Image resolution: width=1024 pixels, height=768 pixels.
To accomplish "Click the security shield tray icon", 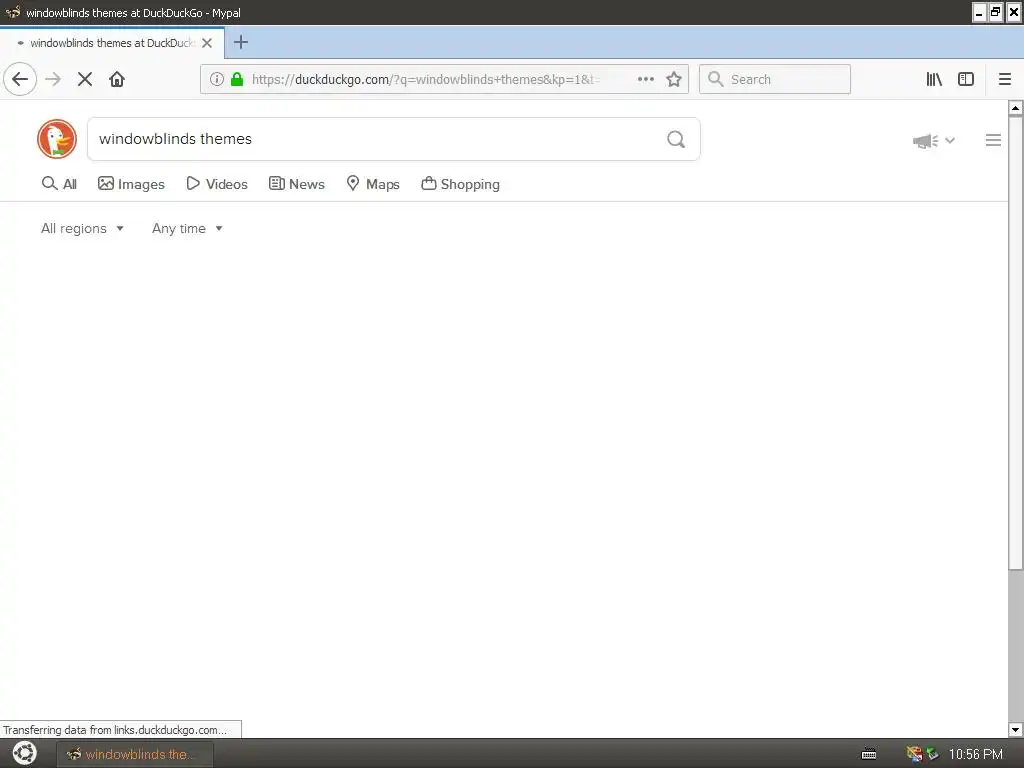I will [933, 754].
